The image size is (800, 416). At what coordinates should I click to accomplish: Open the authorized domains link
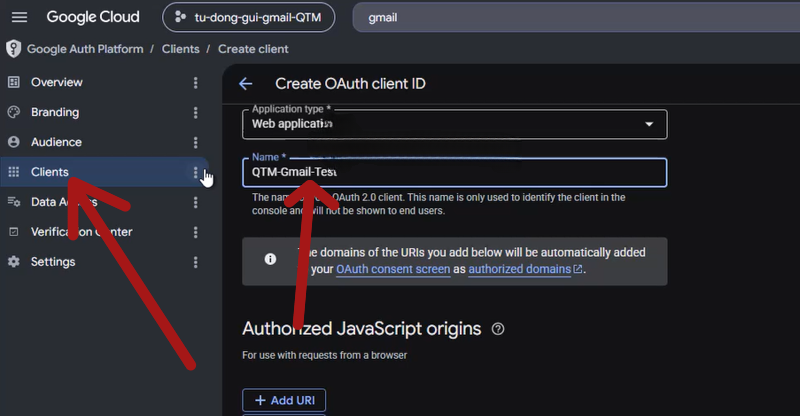(519, 269)
